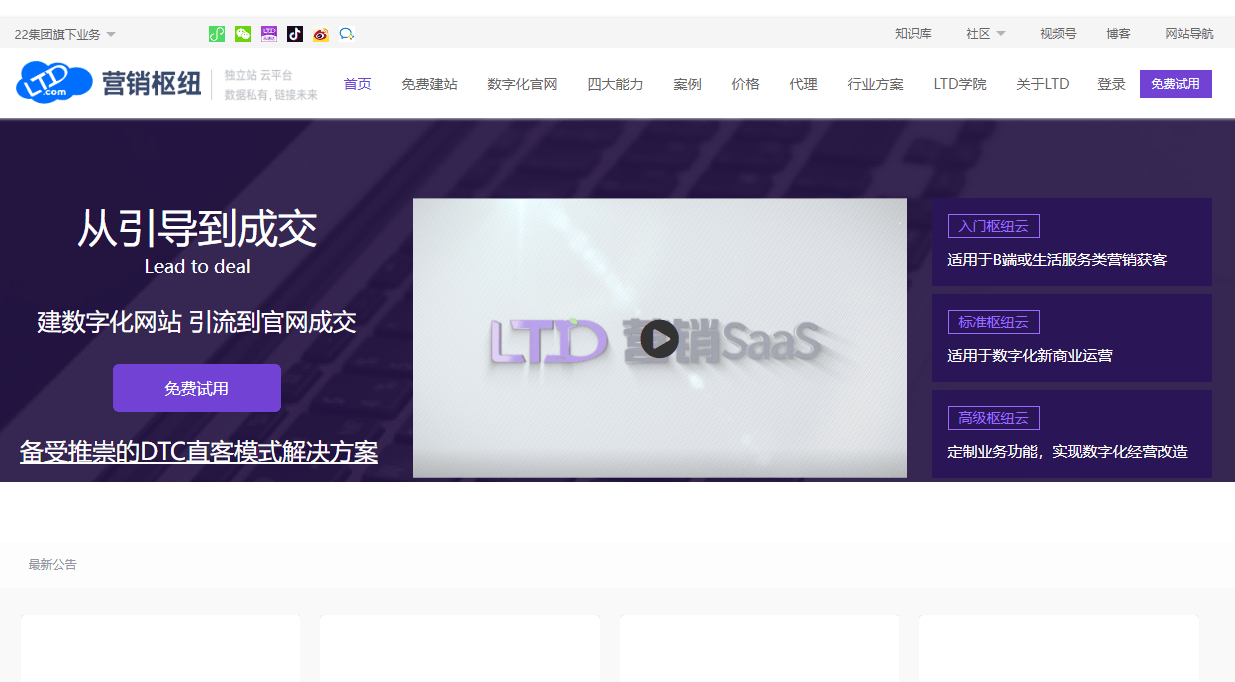The width and height of the screenshot is (1235, 682).
Task: Click the 独立站 云平台 tagline
Action: click(258, 75)
